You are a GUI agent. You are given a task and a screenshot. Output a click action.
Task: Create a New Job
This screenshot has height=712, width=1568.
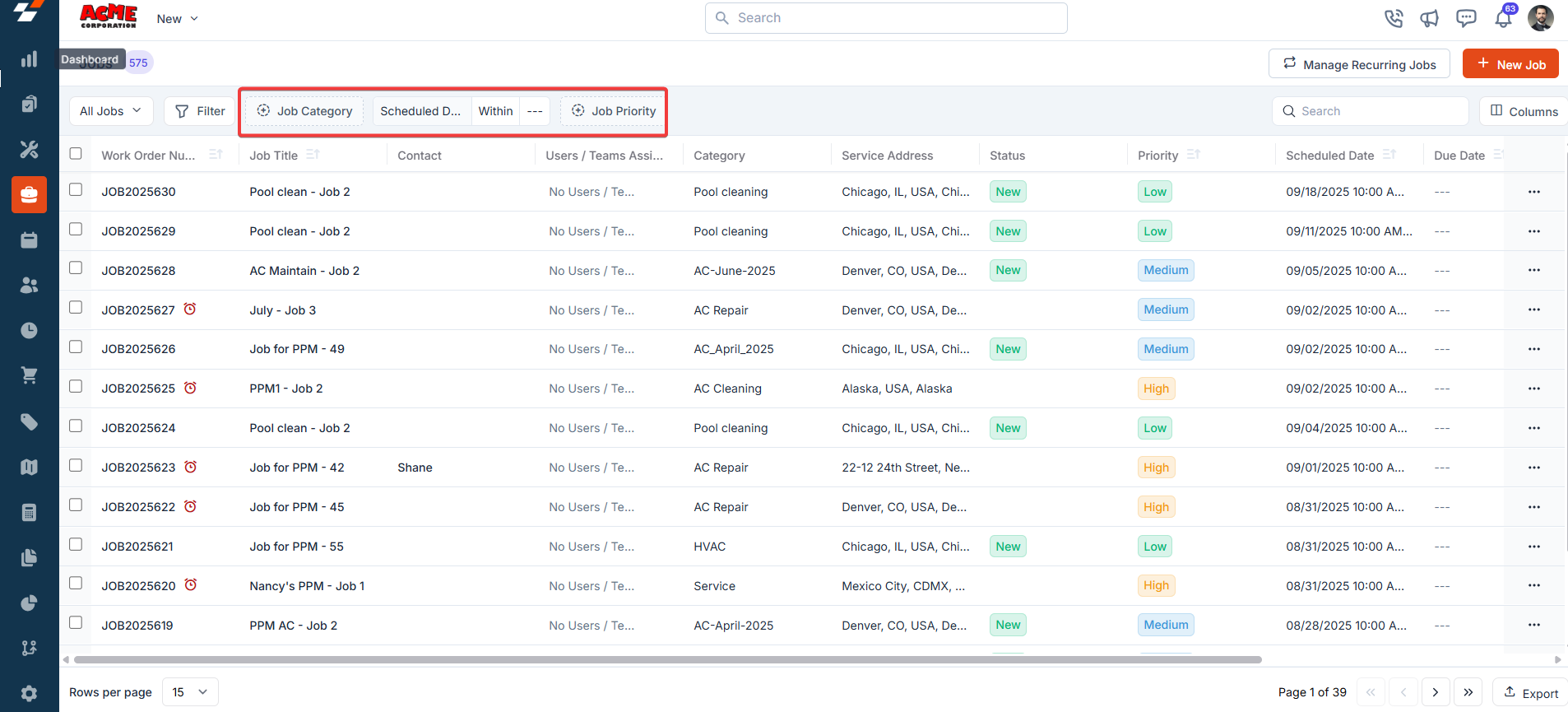pyautogui.click(x=1510, y=64)
